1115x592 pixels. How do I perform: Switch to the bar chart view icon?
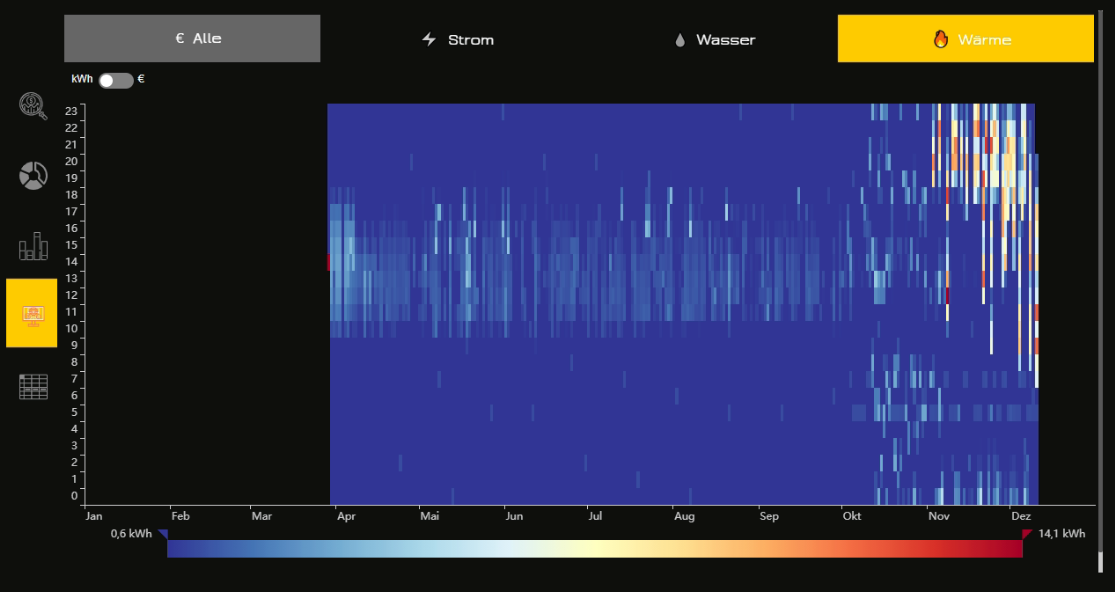click(x=33, y=246)
